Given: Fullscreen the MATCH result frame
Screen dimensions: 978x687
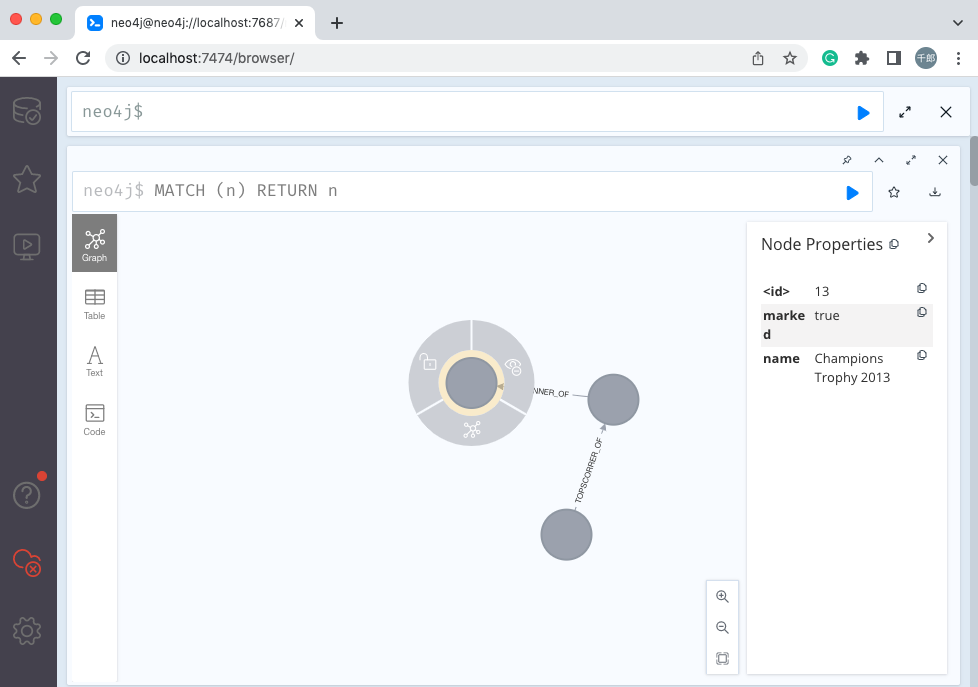Looking at the screenshot, I should pyautogui.click(x=911, y=160).
